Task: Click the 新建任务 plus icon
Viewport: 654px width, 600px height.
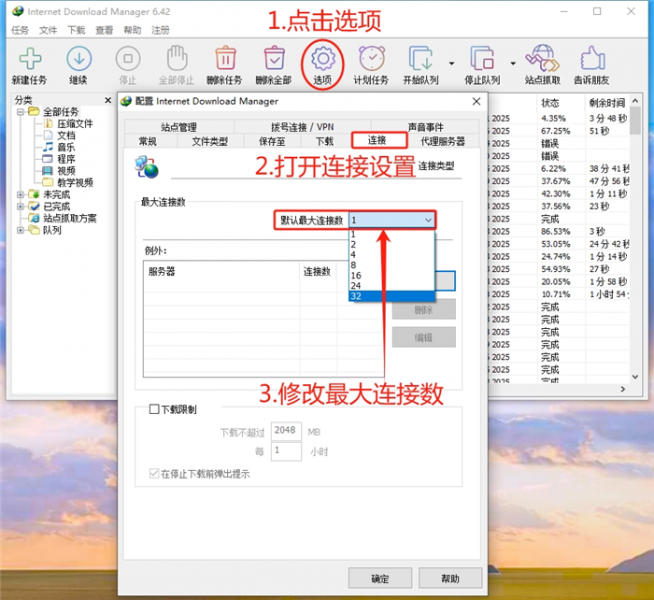Action: tap(30, 58)
